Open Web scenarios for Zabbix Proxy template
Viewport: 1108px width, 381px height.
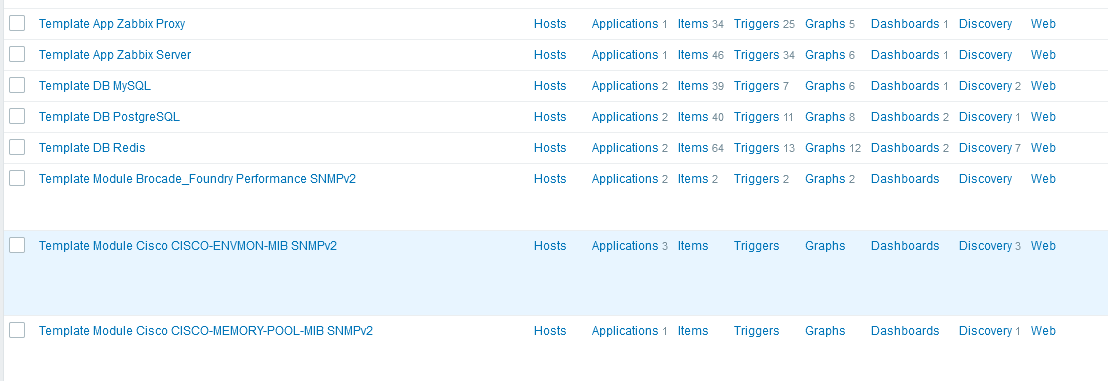(1043, 24)
